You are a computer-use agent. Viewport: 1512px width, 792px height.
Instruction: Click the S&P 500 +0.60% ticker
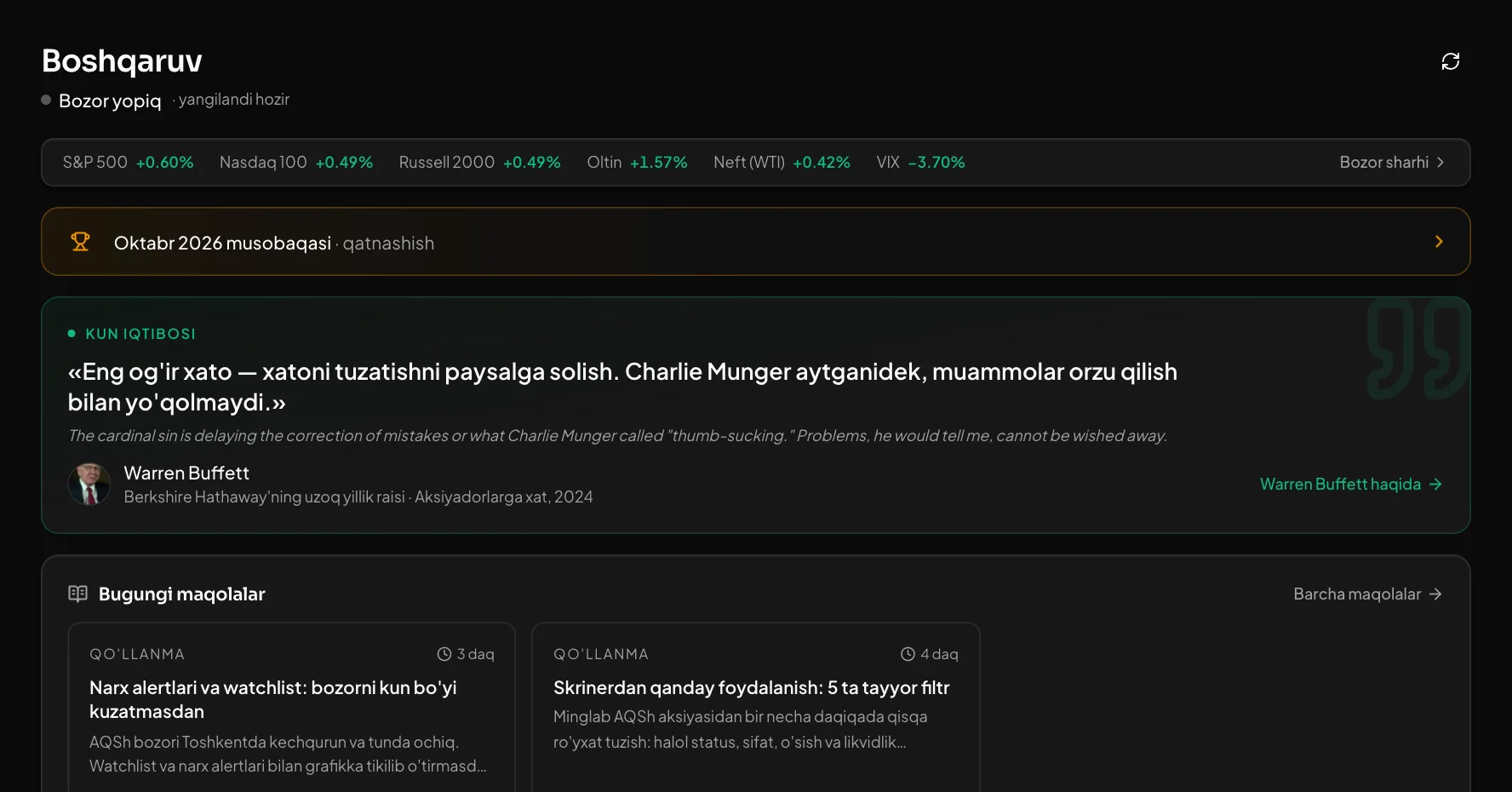(x=128, y=162)
